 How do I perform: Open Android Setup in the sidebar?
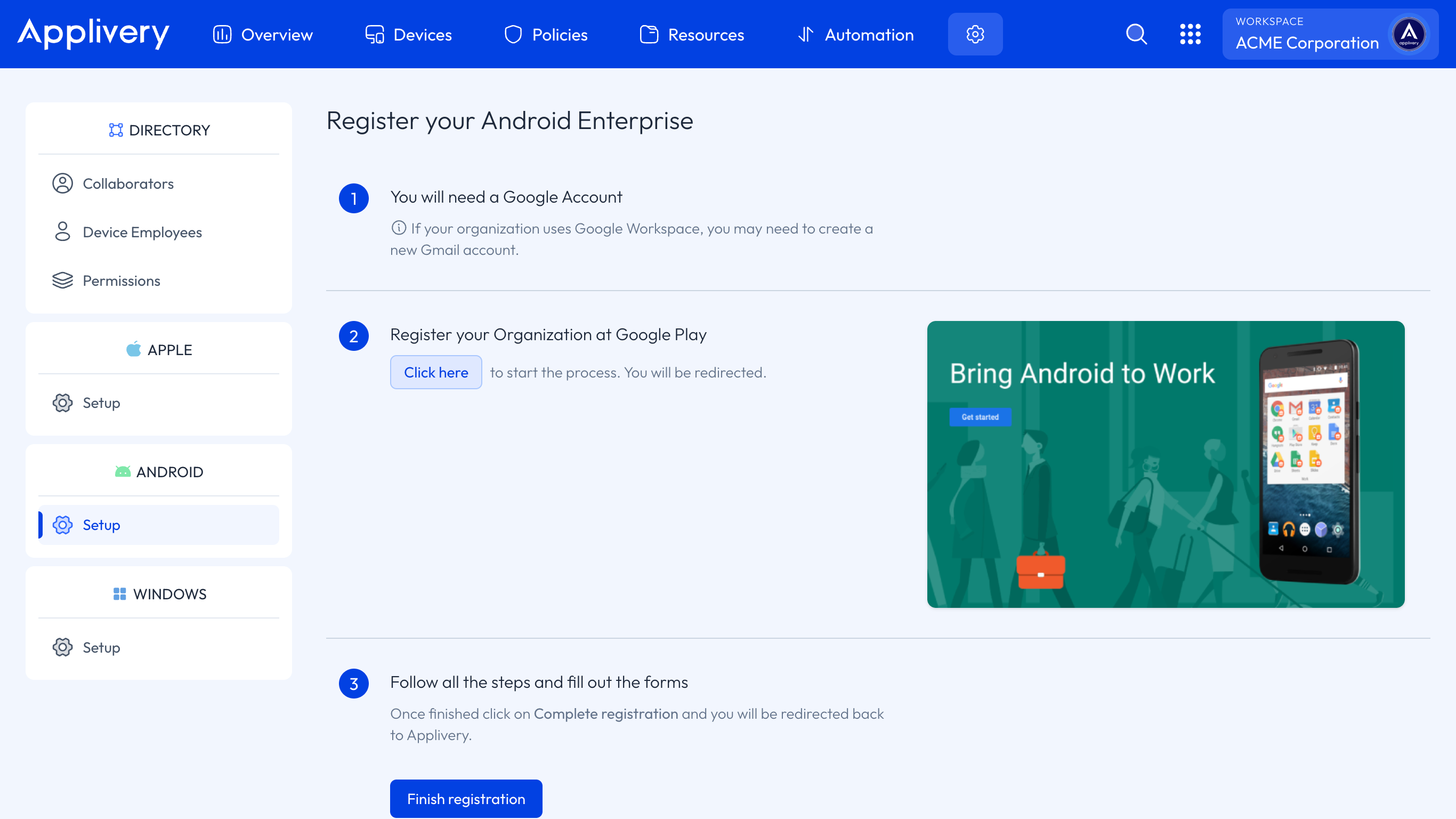(x=102, y=524)
